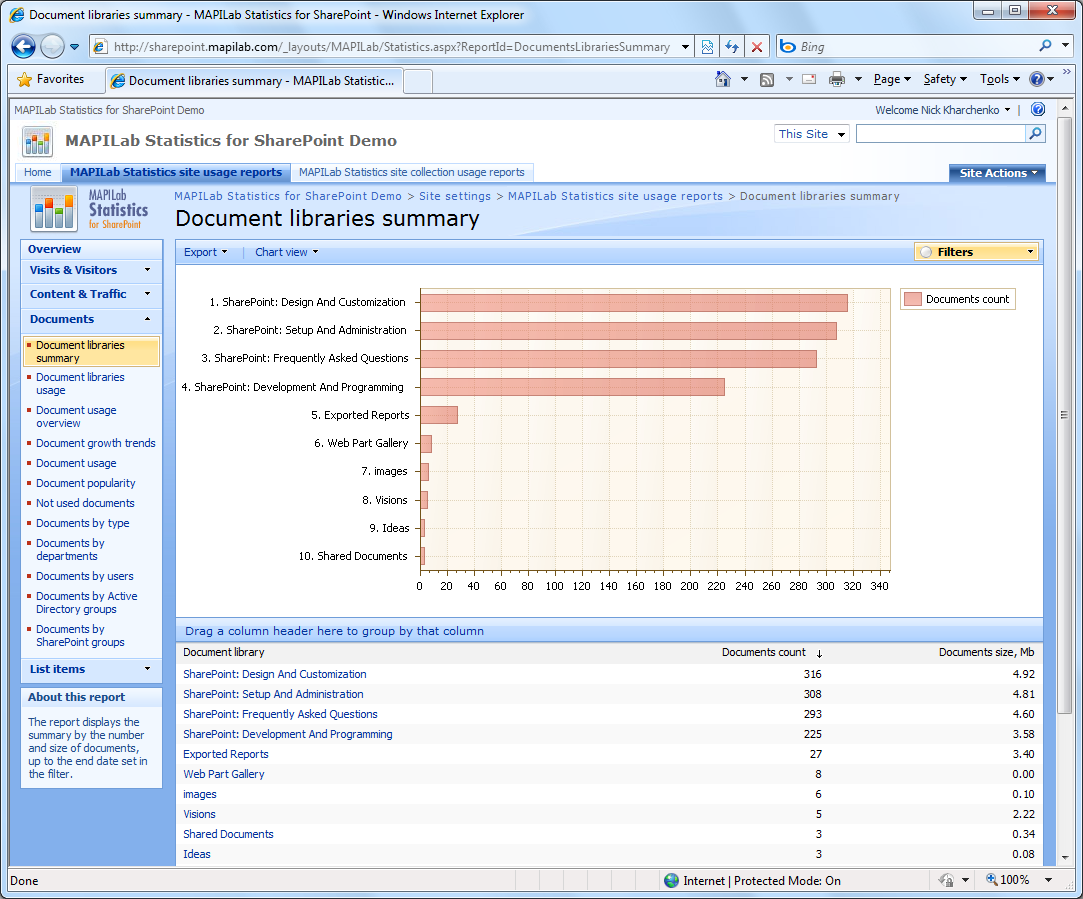
Task: Click in the Bing search box
Action: [915, 47]
